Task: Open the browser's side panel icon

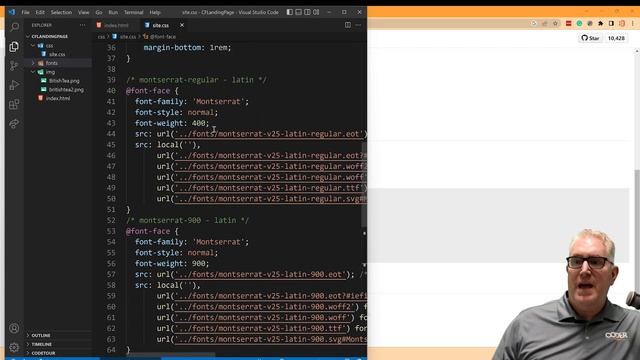Action: (x=611, y=24)
